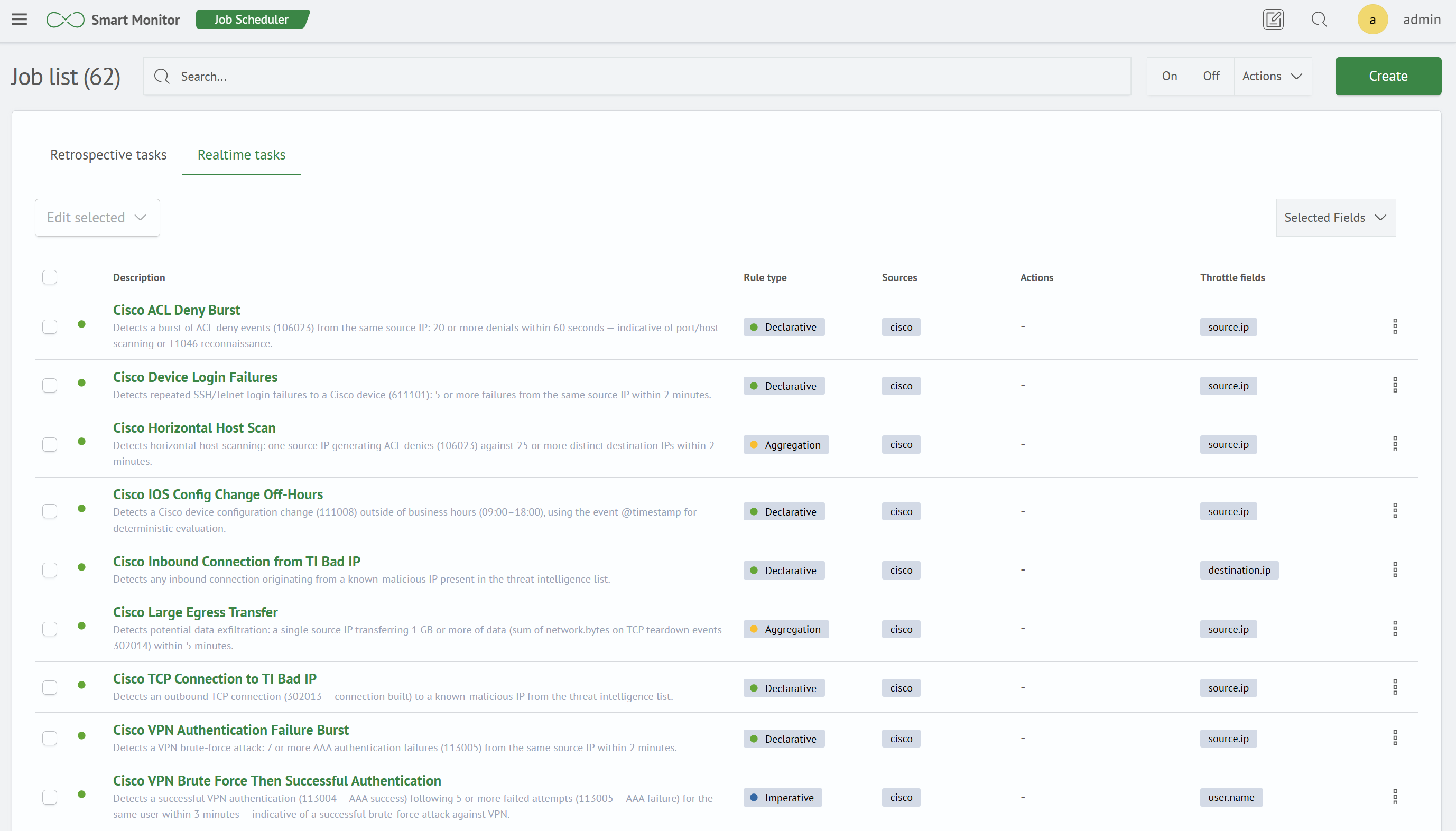Open the Cisco Device Login Failures job link

(x=195, y=377)
